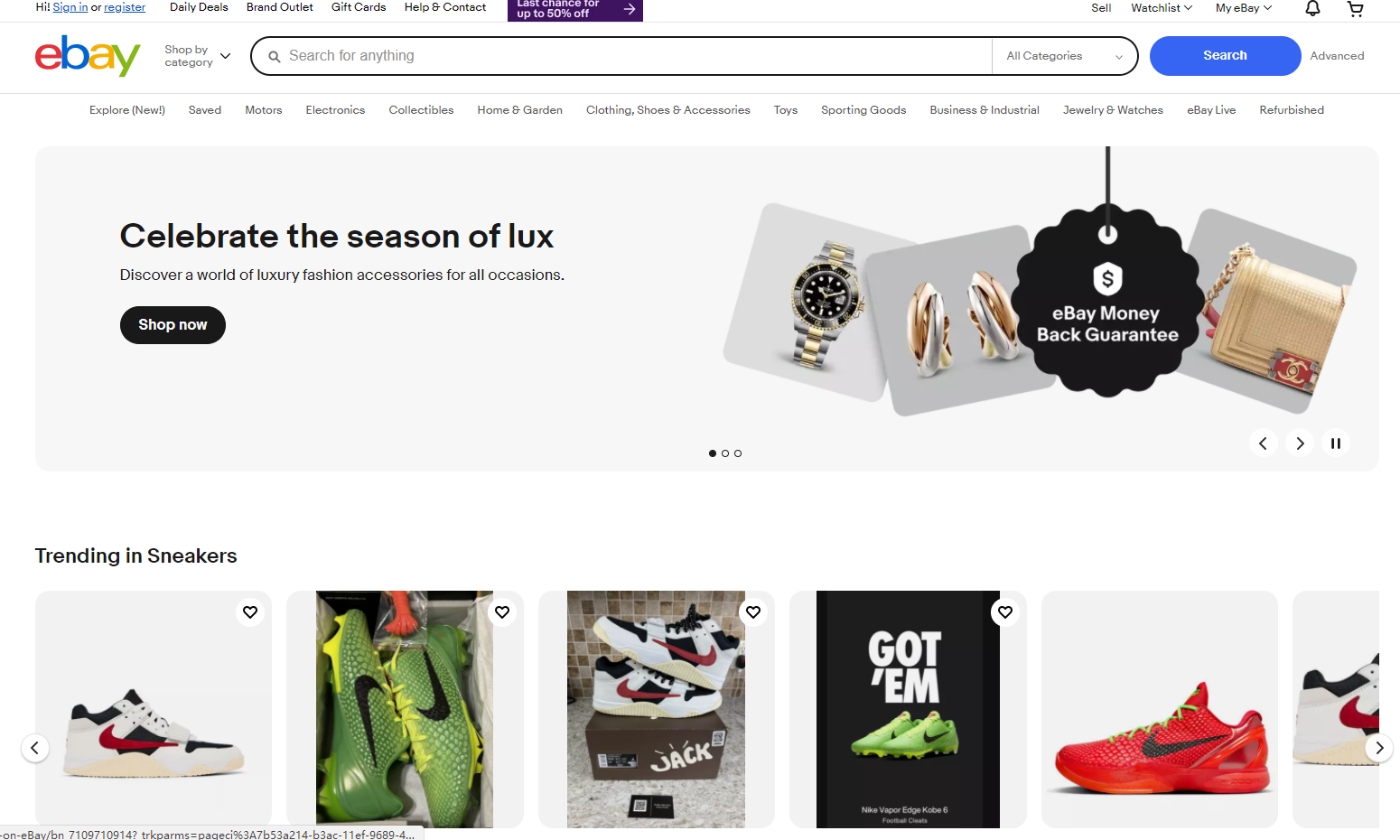Expand the My eBay menu
The height and width of the screenshot is (840, 1400).
coord(1243,8)
